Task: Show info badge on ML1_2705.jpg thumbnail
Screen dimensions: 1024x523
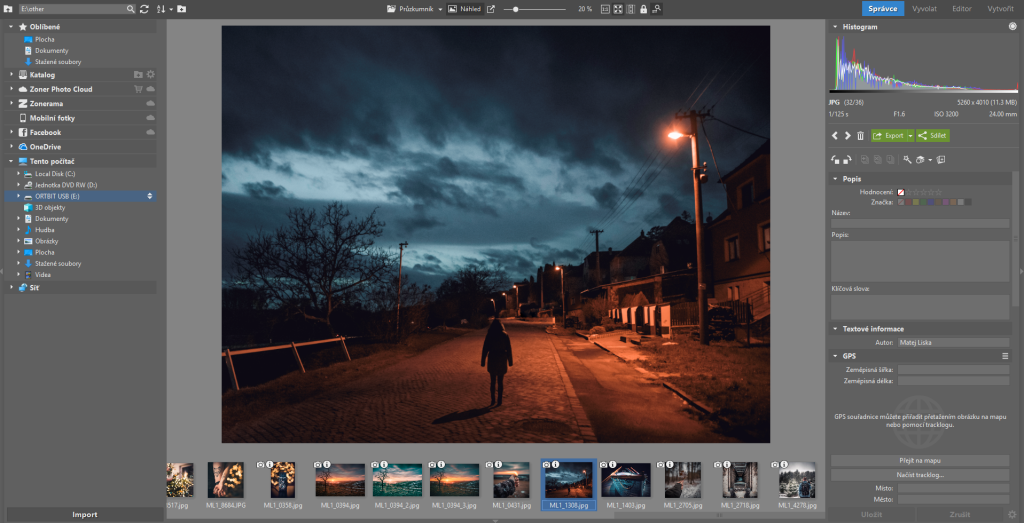Action: 669,464
